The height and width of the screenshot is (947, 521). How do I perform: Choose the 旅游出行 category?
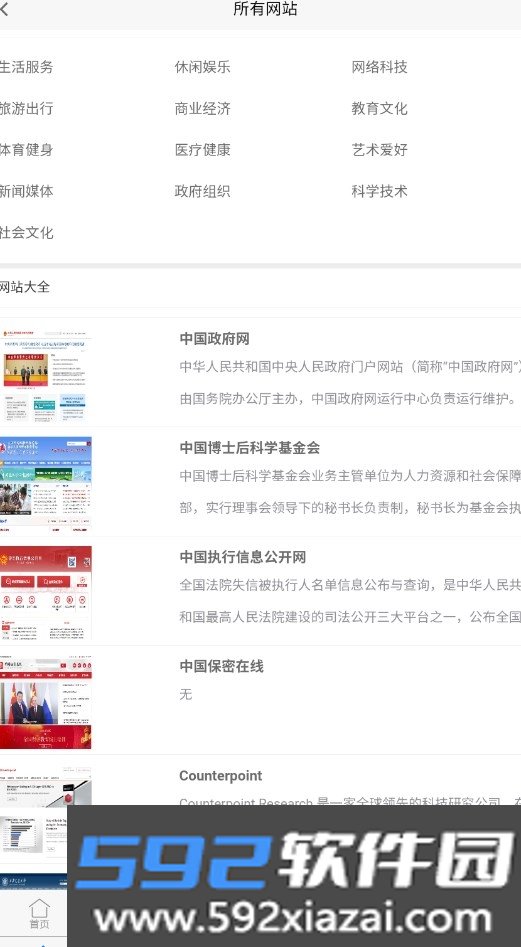(26, 108)
